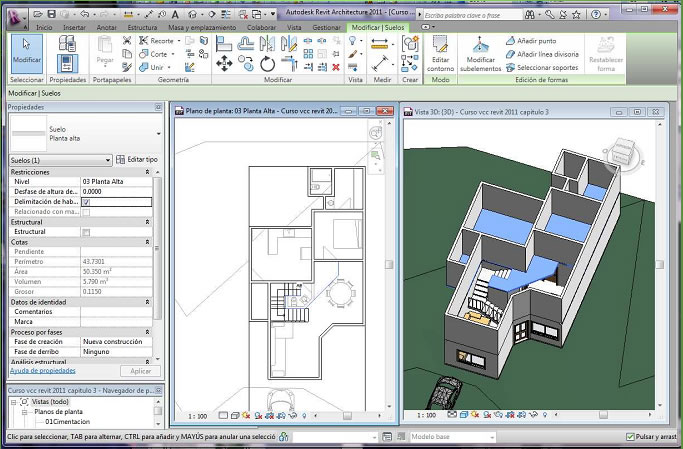This screenshot has width=683, height=449.
Task: Open Ayuda de propiedades link
Action: (x=44, y=371)
